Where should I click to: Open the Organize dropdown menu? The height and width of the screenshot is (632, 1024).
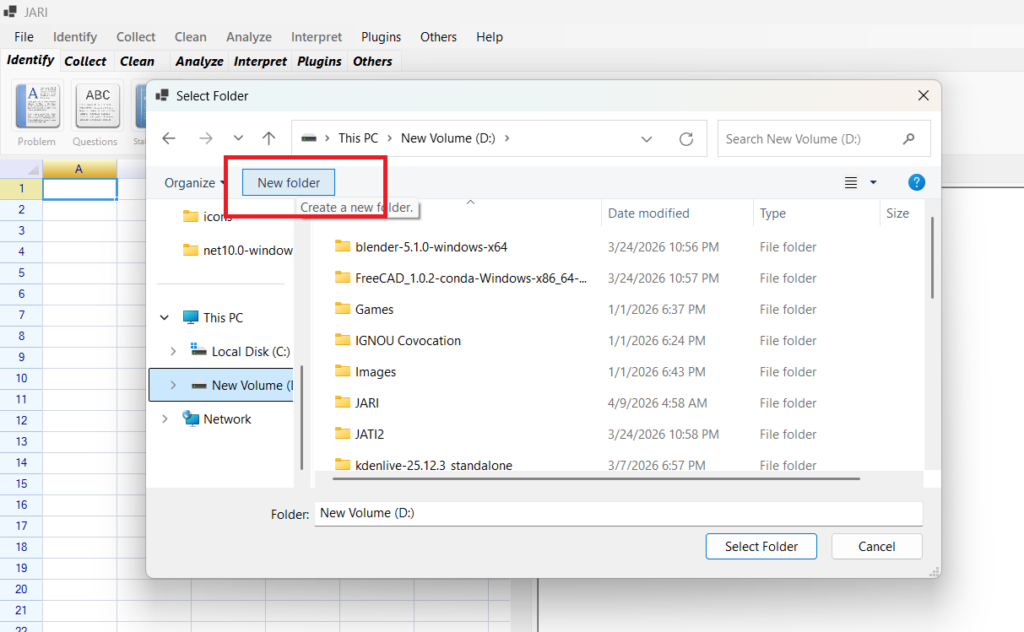[x=194, y=183]
